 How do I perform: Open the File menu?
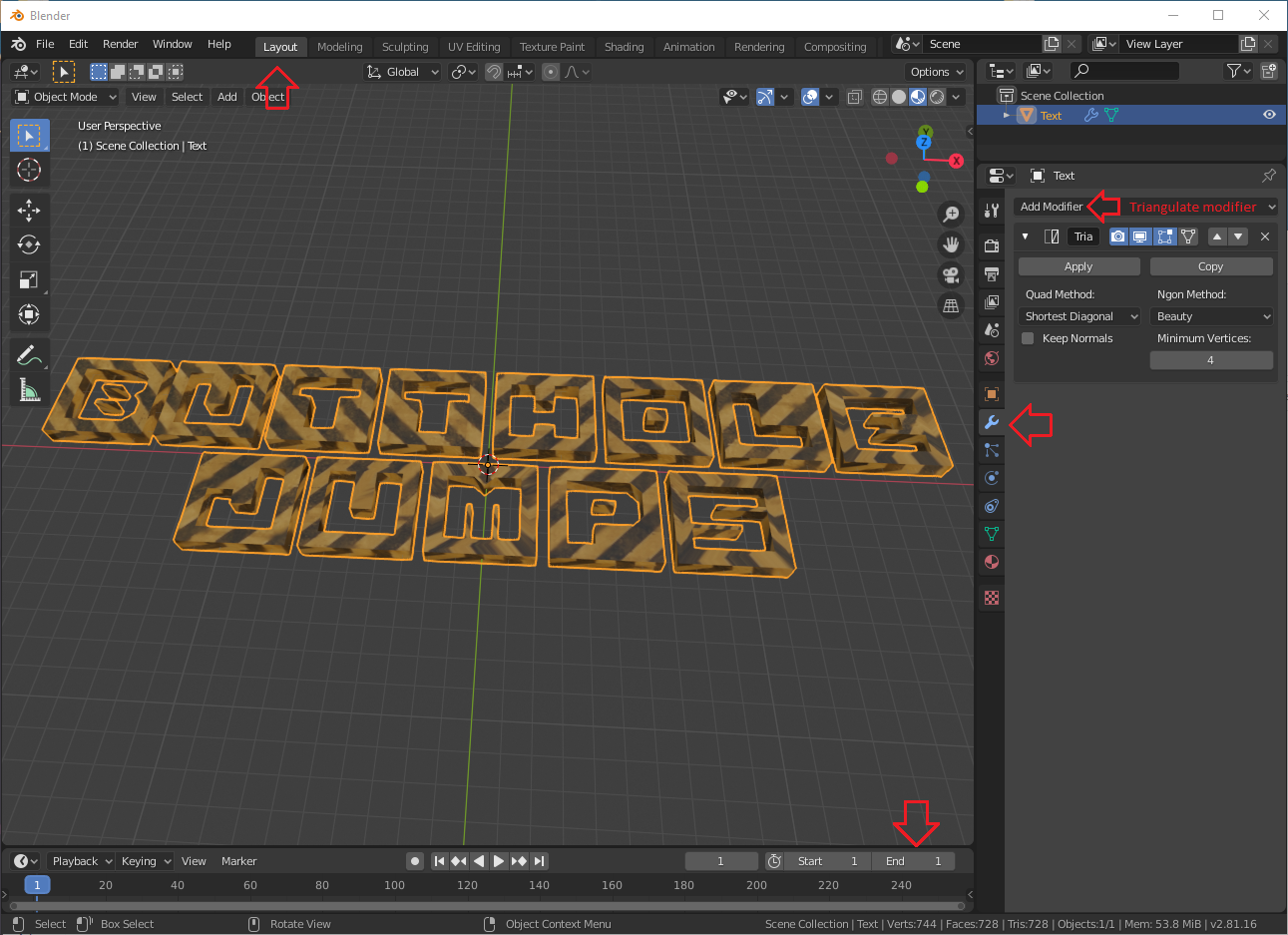click(45, 44)
